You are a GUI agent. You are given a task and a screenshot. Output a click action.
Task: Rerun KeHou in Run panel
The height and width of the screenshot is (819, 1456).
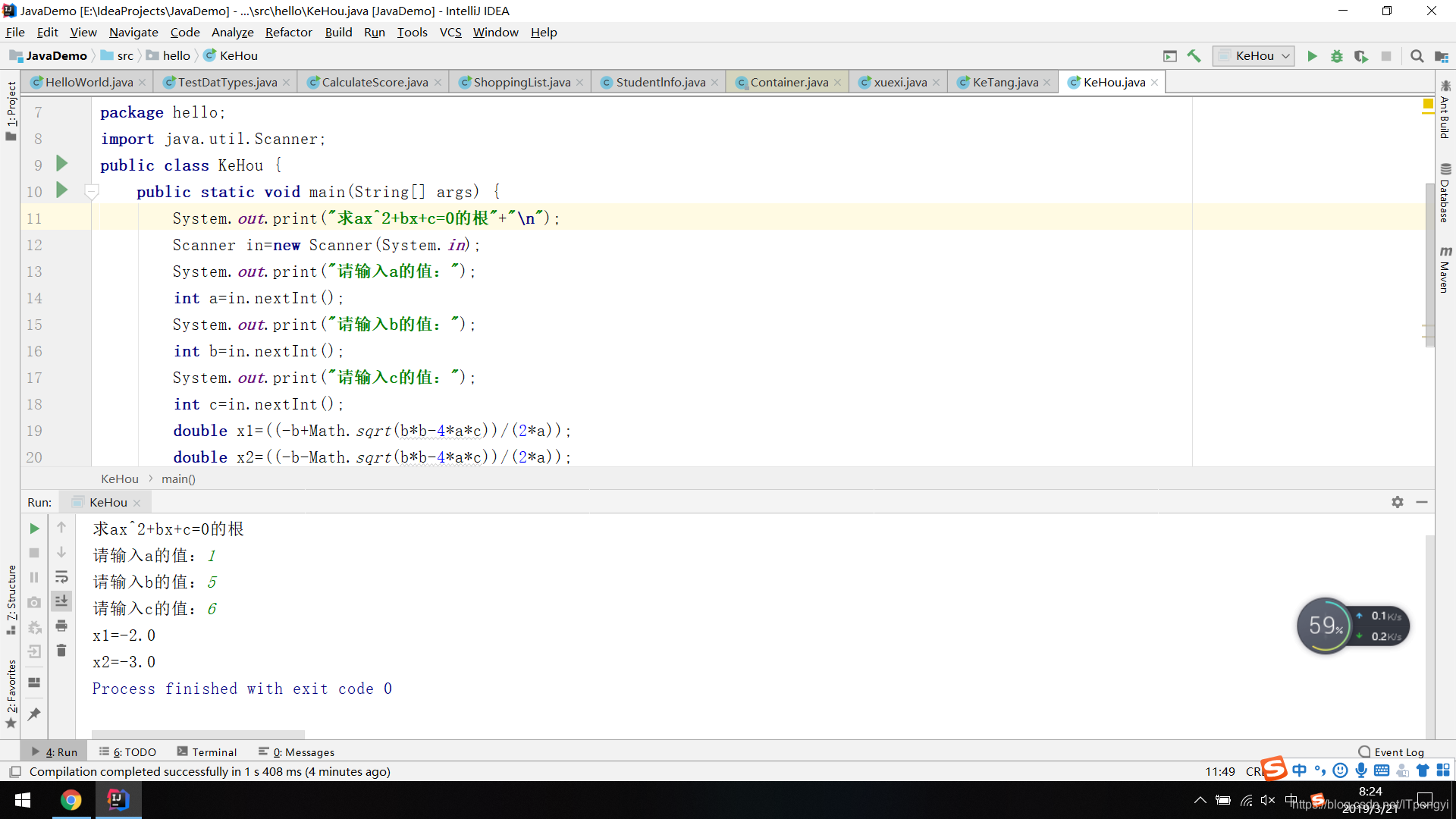point(34,529)
